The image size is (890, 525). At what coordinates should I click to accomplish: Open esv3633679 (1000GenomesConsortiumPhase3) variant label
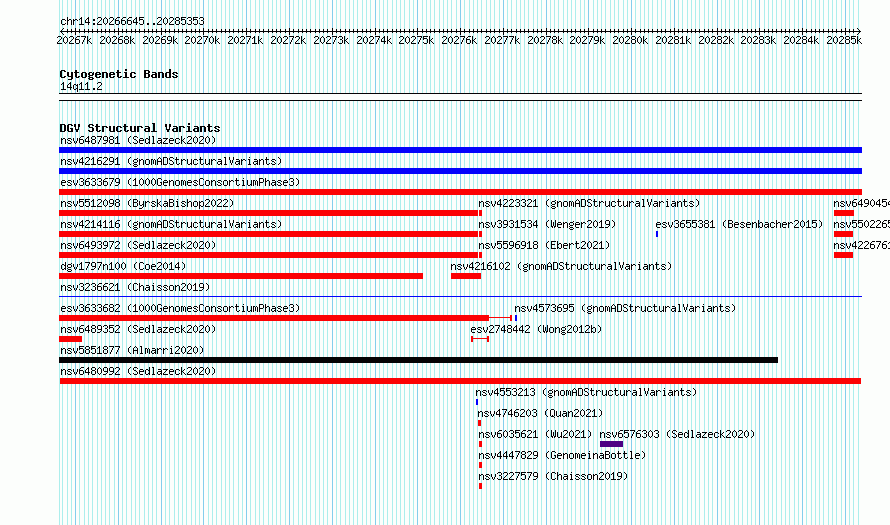coord(180,182)
